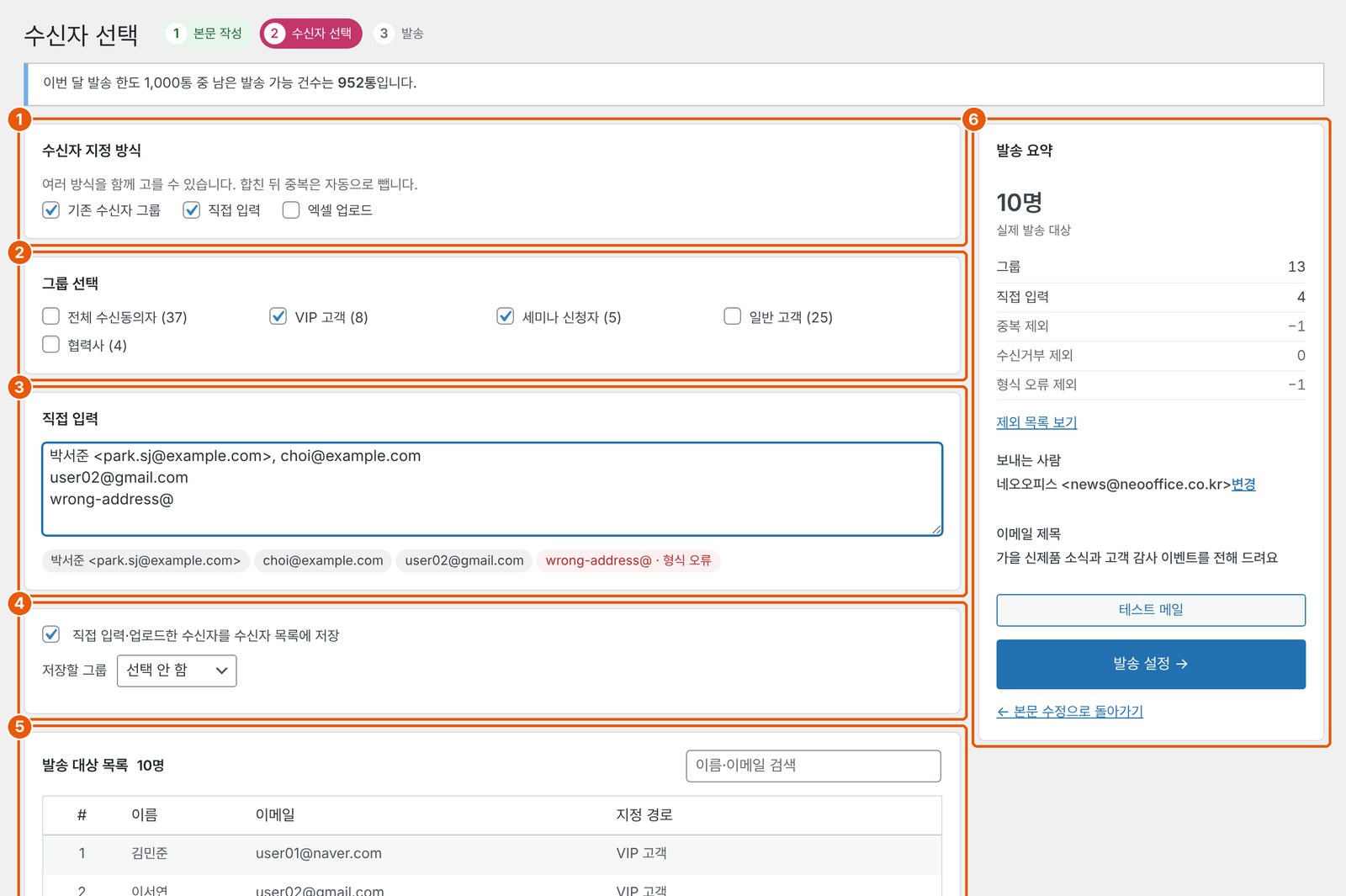Click the 10명 recipient count in 발송 요약
This screenshot has height=896, width=1346.
1020,203
